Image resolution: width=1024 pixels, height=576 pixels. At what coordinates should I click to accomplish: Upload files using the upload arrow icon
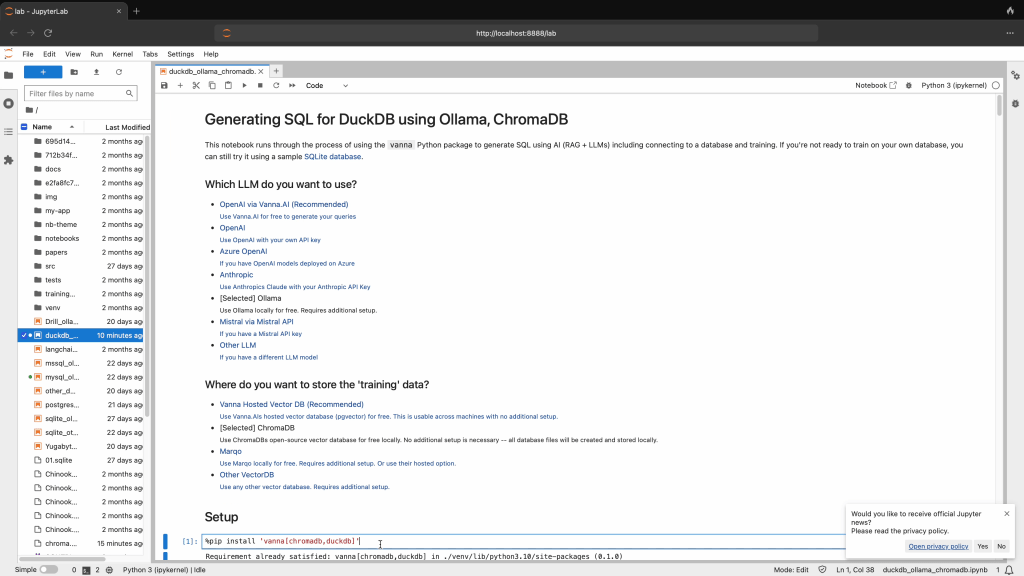[x=96, y=72]
